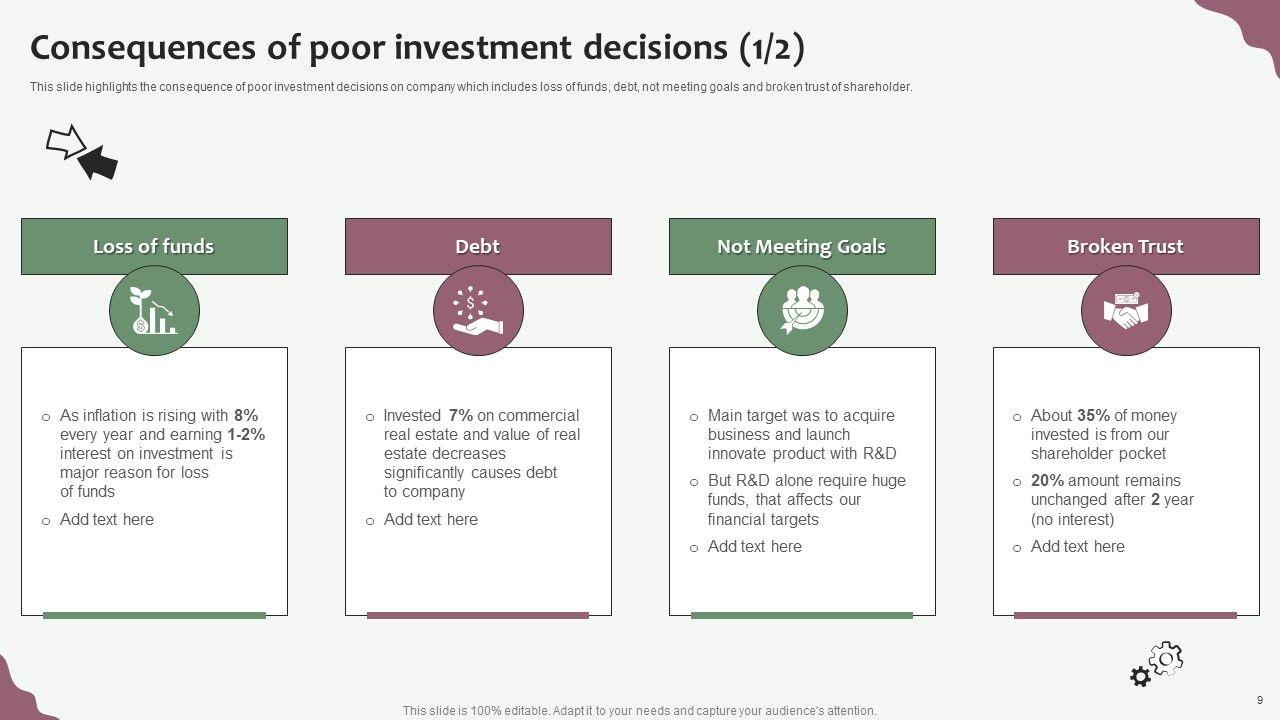Select the Not Meeting Goals target icon
Viewport: 1280px width, 720px height.
pos(802,311)
